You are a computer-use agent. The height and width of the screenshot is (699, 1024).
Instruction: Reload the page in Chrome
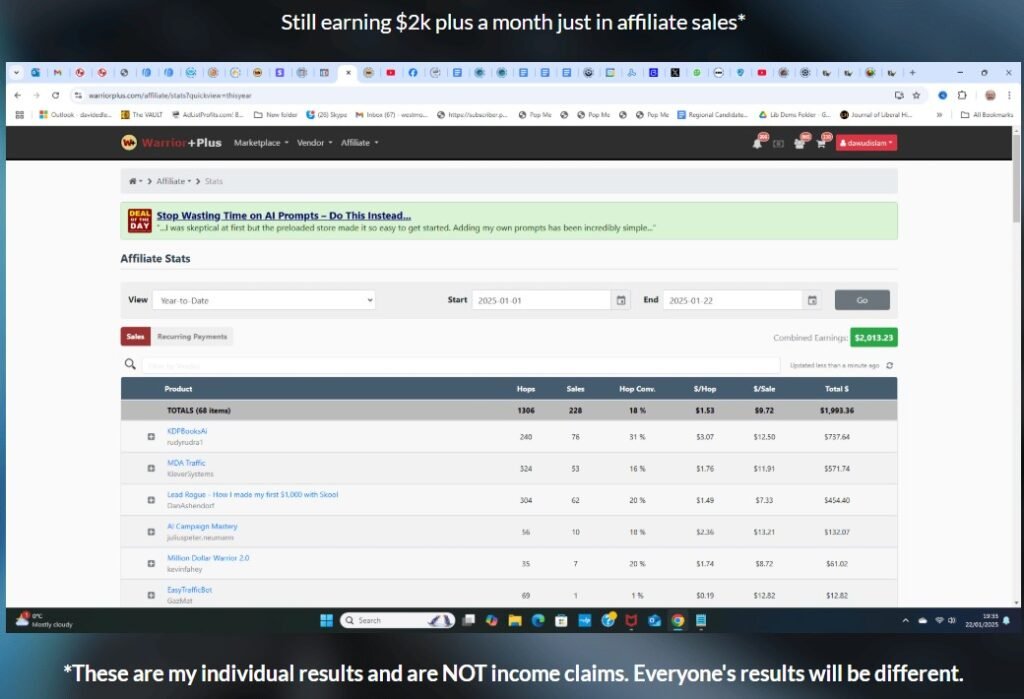coord(56,95)
